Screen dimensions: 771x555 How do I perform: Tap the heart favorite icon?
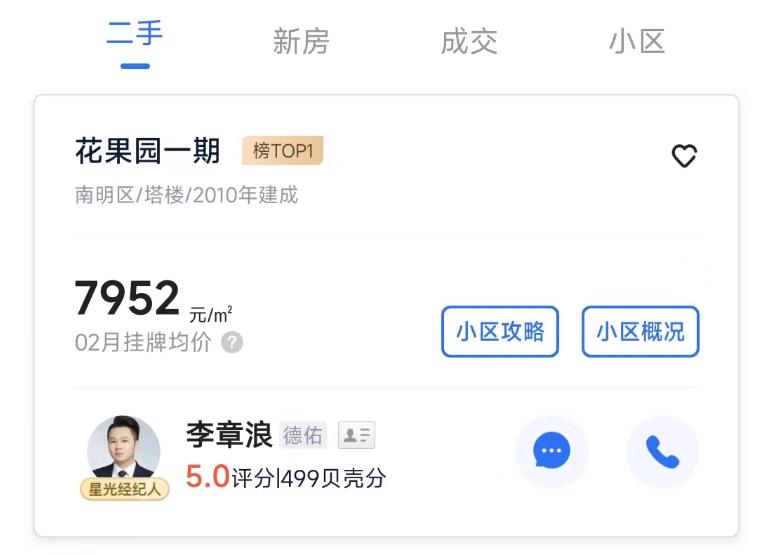(684, 156)
